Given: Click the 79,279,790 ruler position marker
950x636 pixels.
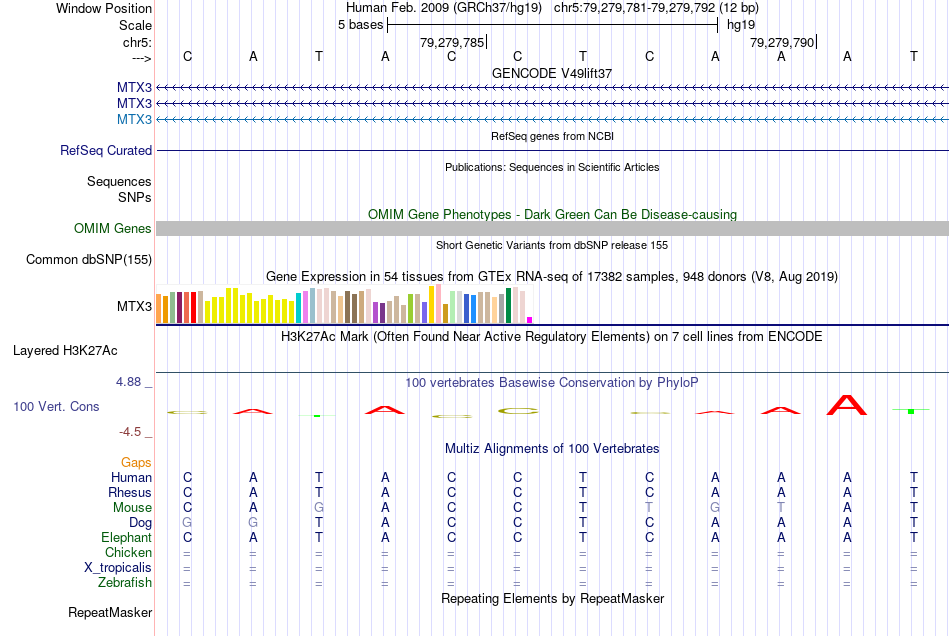Looking at the screenshot, I should tap(782, 42).
